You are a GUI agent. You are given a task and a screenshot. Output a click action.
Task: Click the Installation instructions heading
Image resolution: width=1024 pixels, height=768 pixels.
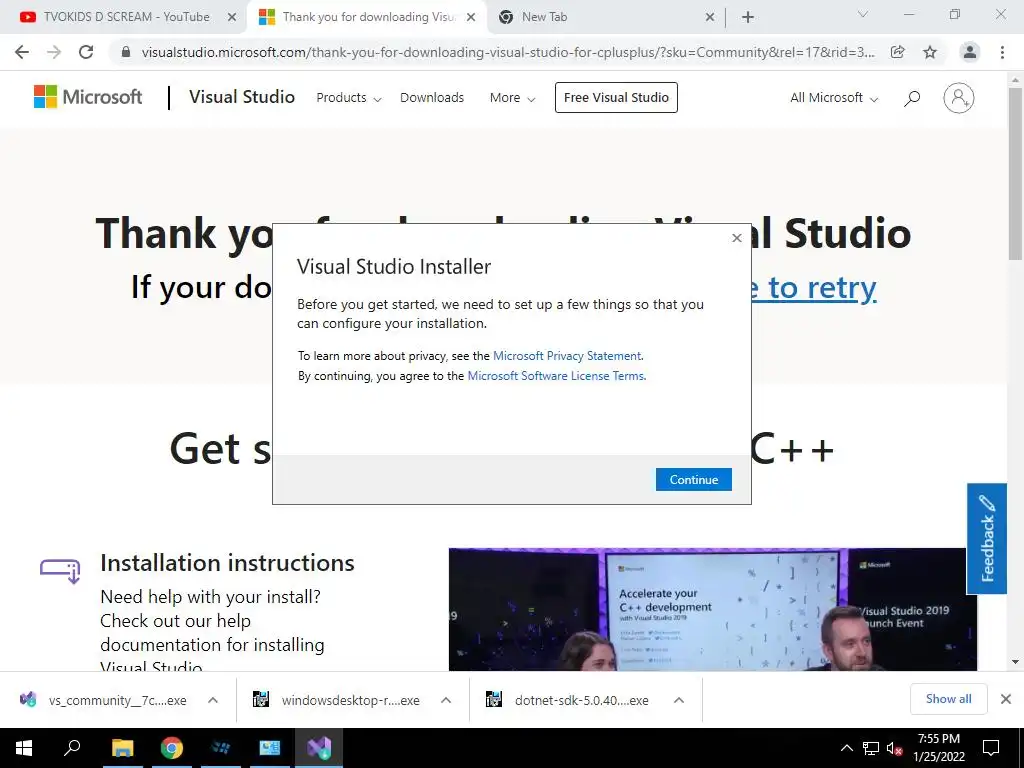coord(227,563)
